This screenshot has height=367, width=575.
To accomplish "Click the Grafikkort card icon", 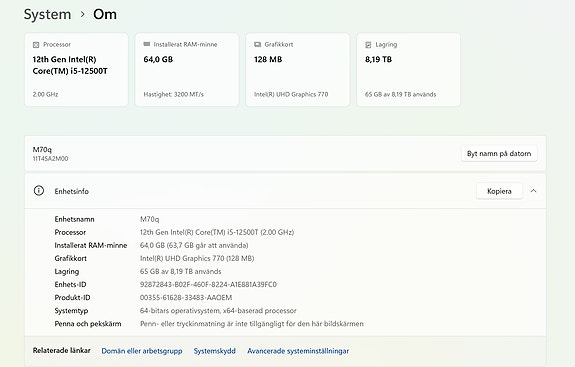I will (257, 44).
